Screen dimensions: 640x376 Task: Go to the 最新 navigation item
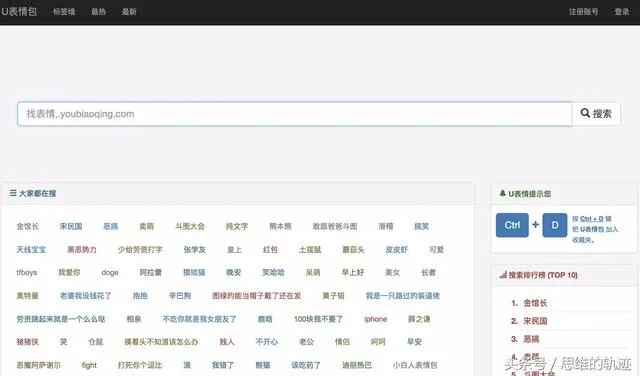[x=129, y=12]
